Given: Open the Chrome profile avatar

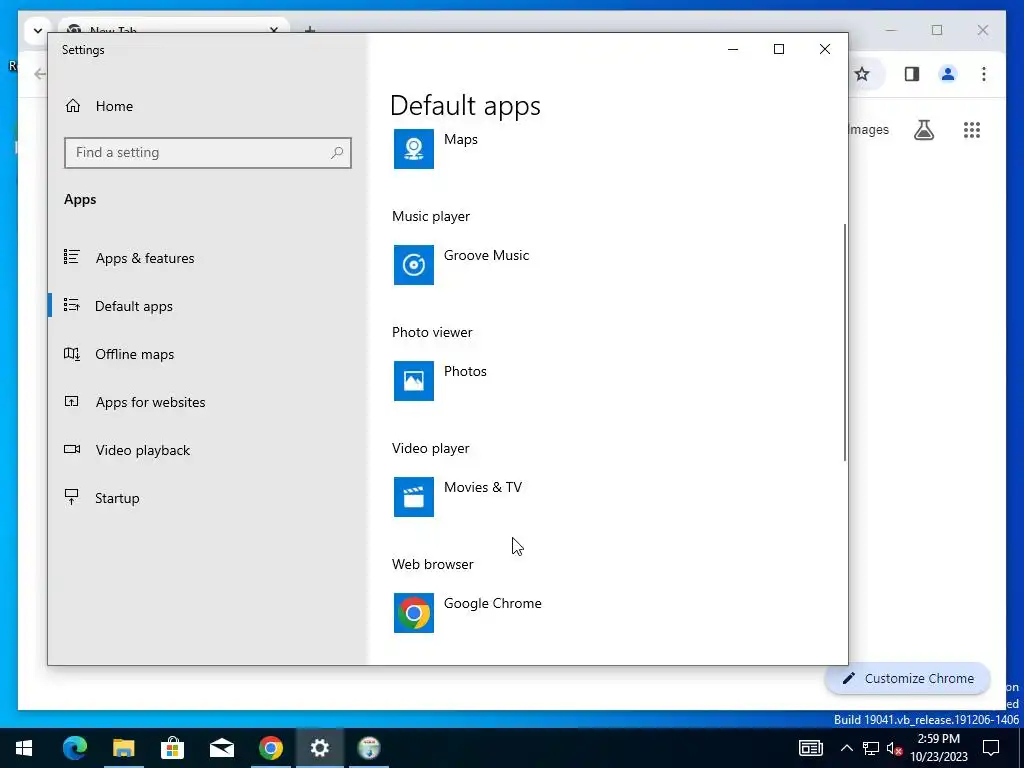Looking at the screenshot, I should (948, 74).
